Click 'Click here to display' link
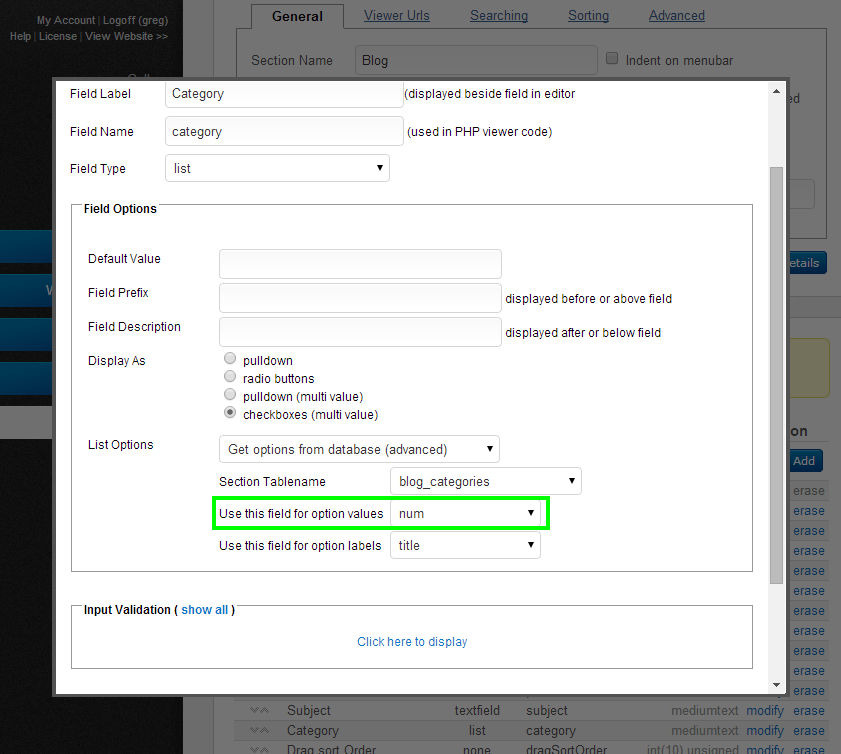 (x=412, y=642)
